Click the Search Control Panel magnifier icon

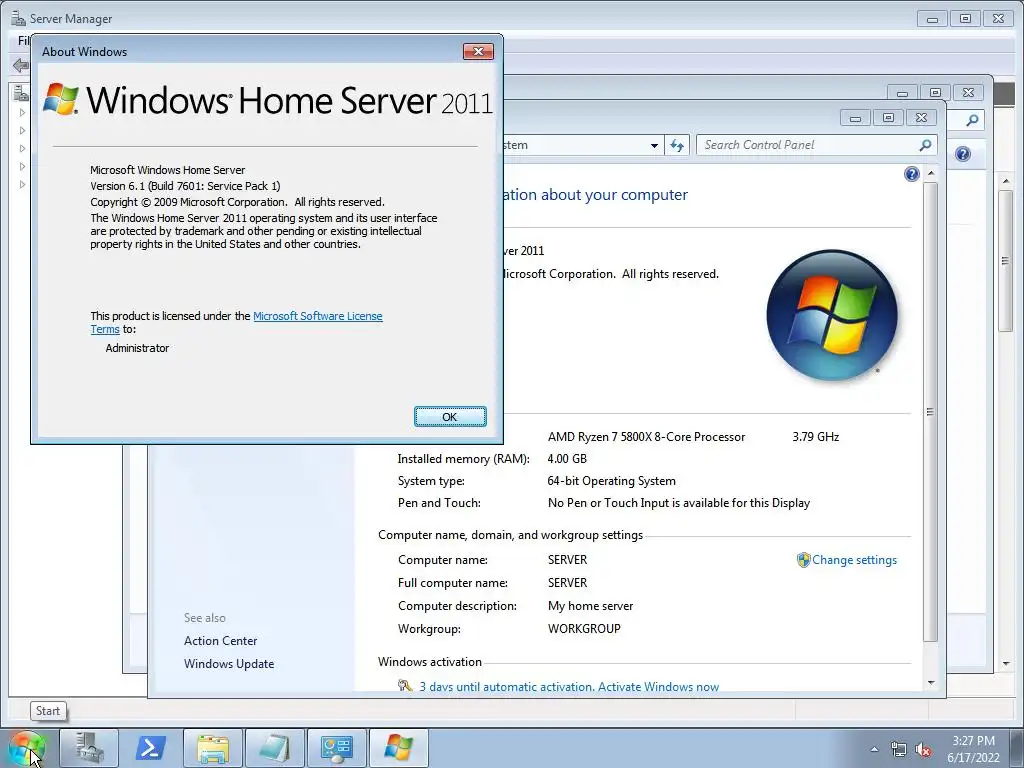pyautogui.click(x=925, y=145)
